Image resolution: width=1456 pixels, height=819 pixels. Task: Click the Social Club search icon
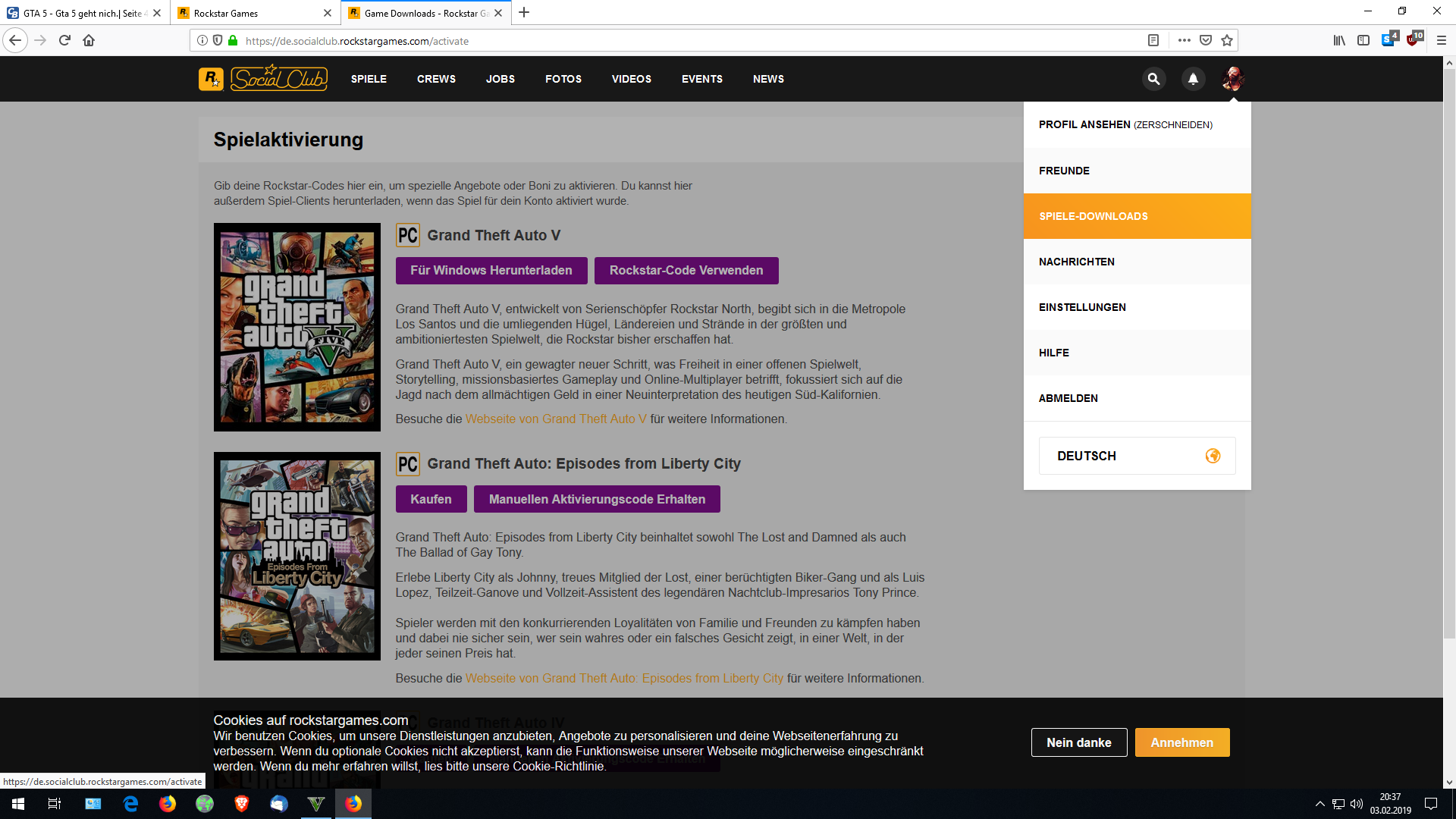coord(1153,79)
